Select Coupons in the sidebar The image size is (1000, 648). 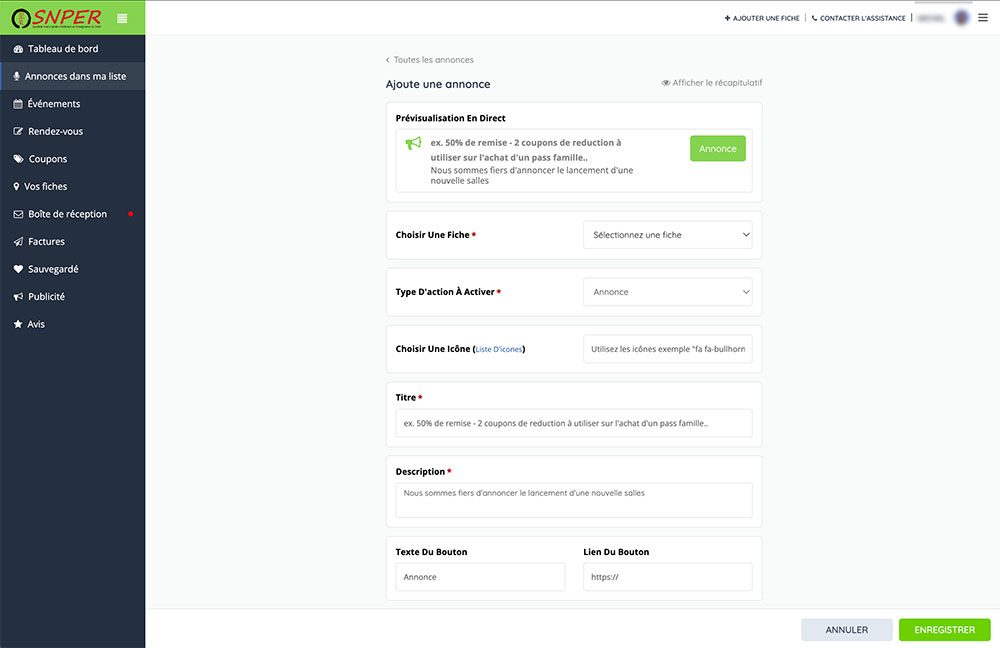[x=48, y=159]
